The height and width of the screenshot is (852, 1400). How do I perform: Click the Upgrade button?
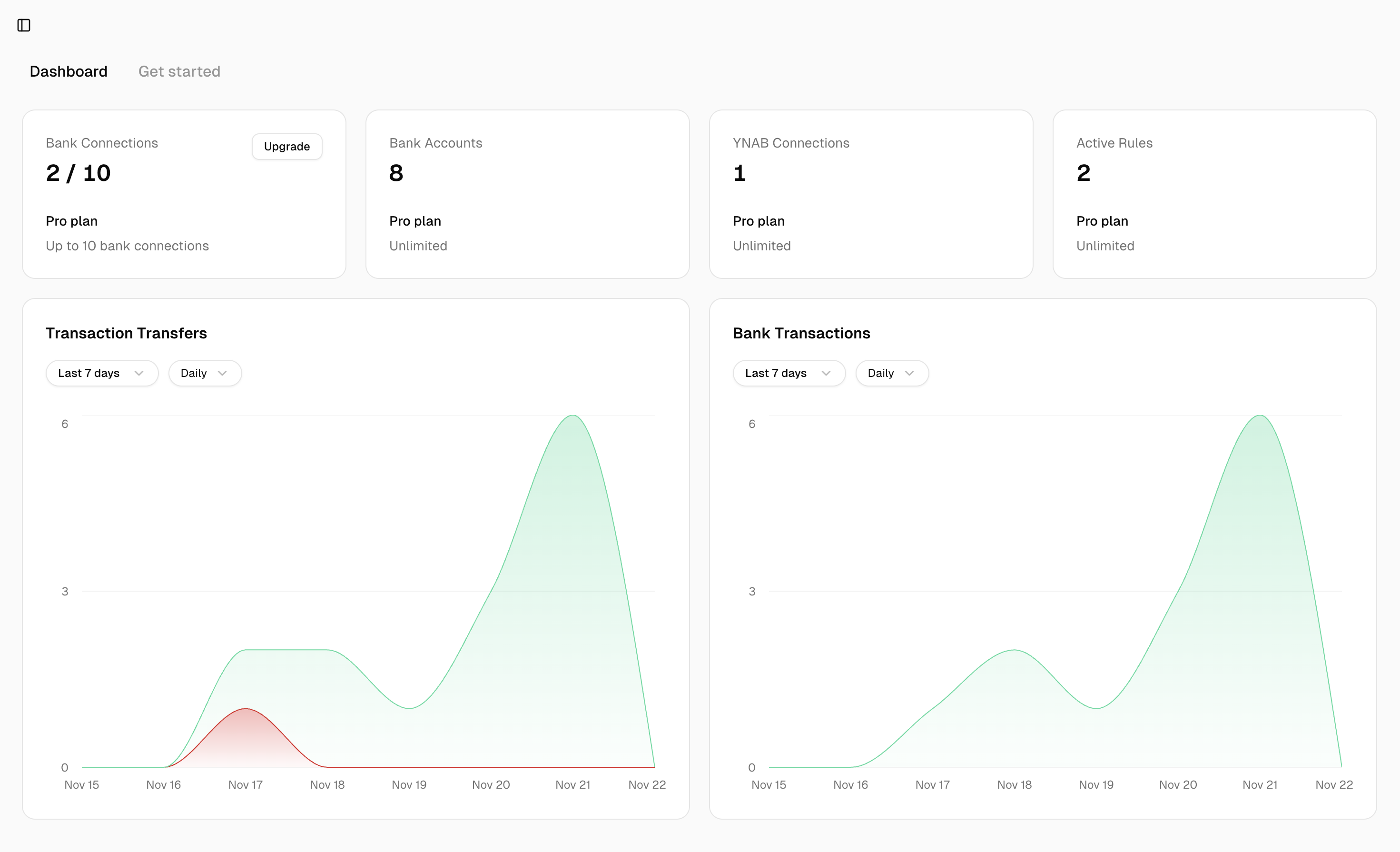coord(287,147)
